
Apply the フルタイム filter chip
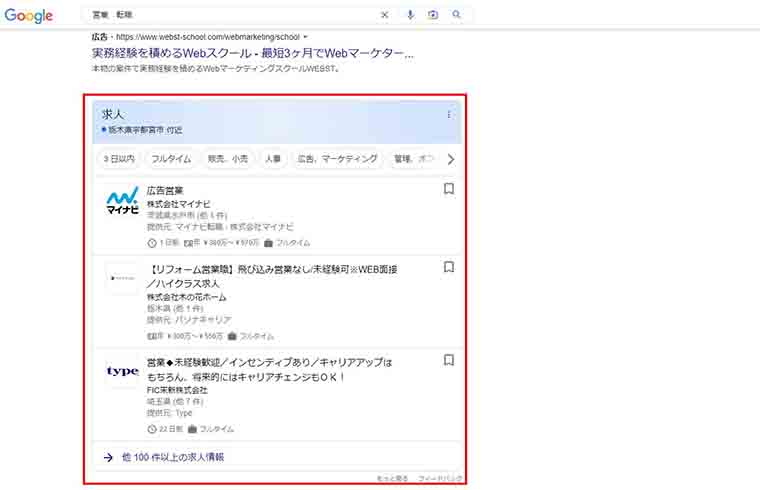(171, 158)
